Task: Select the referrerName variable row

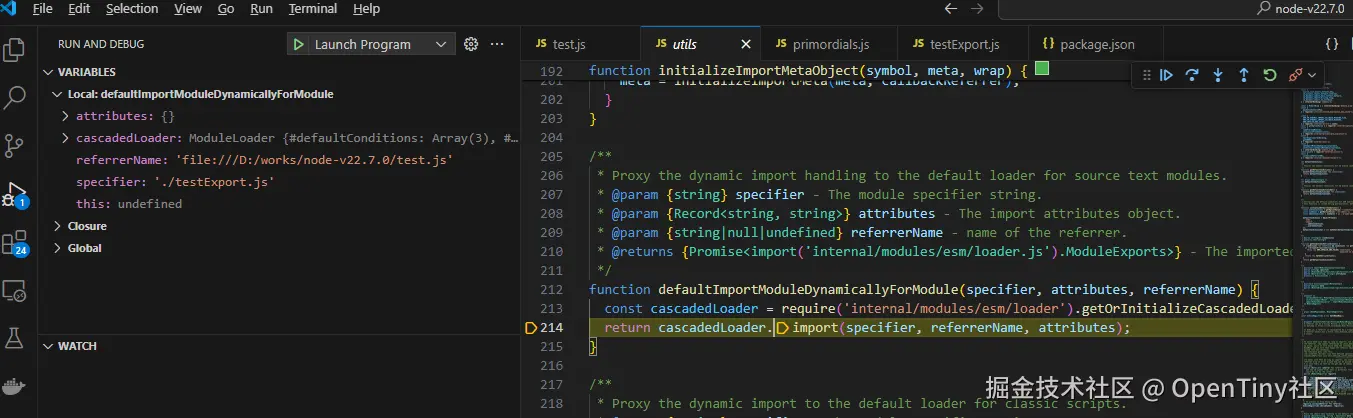Action: 279,160
